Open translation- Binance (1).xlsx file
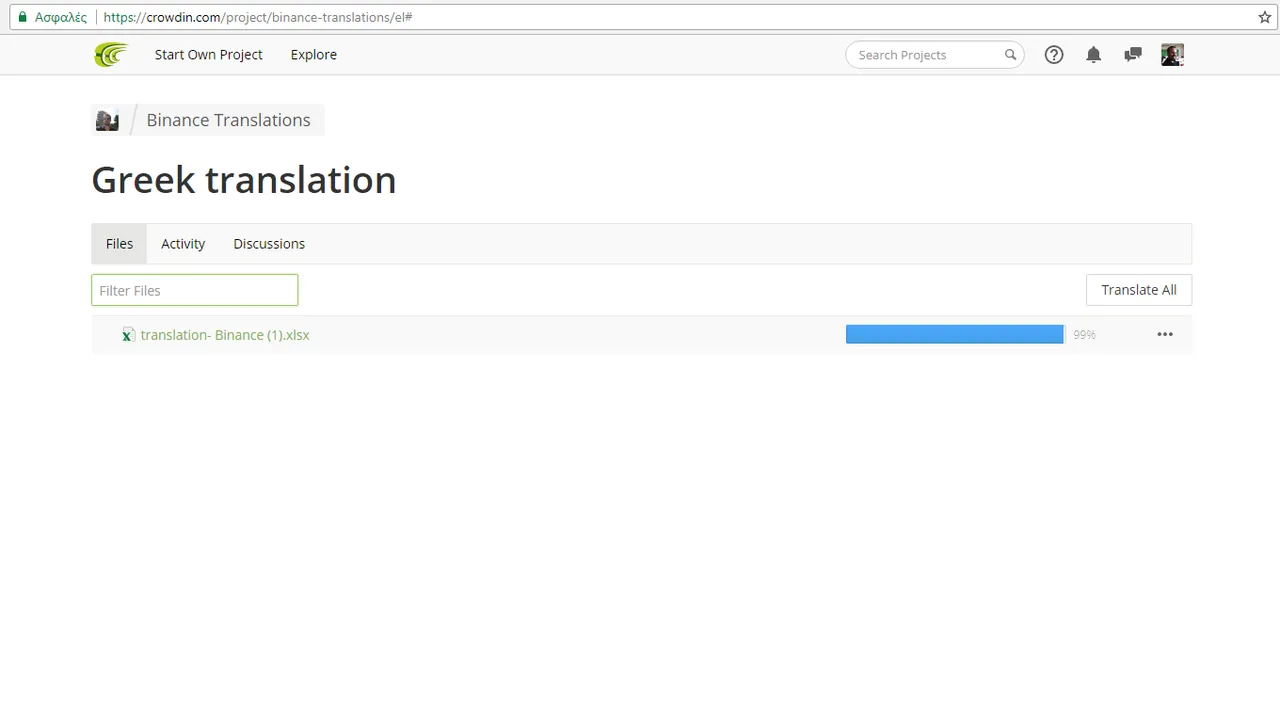The width and height of the screenshot is (1280, 706). pyautogui.click(x=225, y=335)
